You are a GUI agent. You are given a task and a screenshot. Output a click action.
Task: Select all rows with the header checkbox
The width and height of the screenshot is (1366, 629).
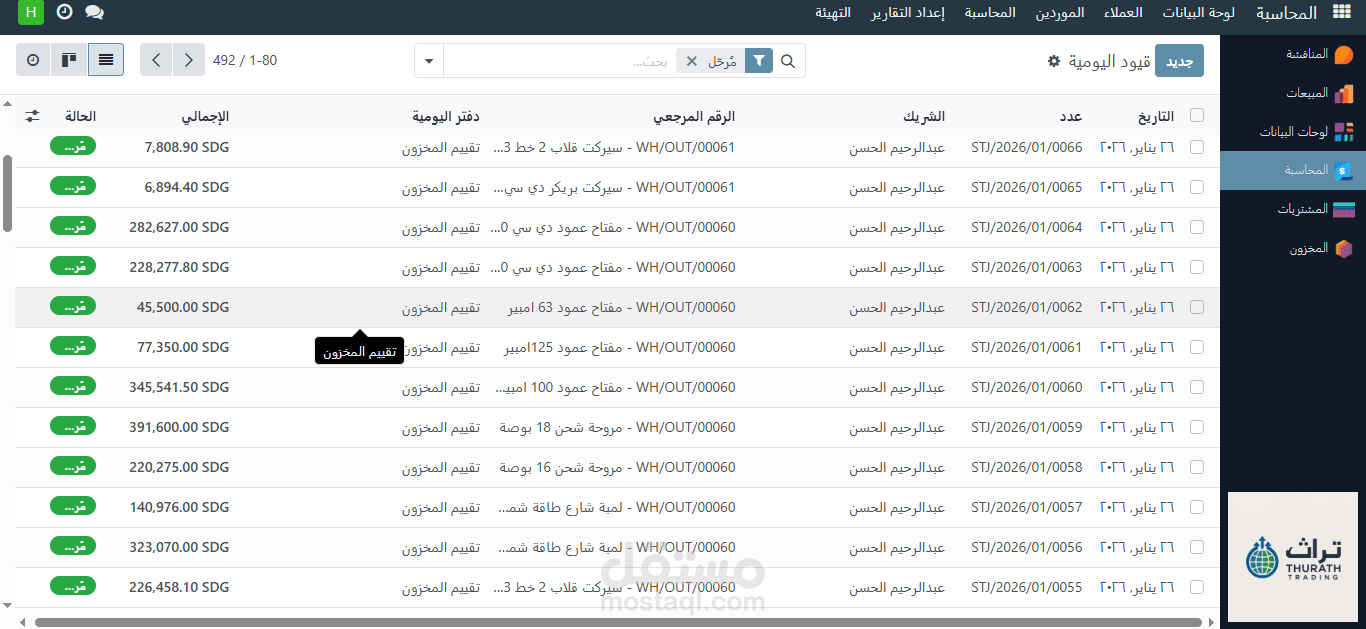(x=1197, y=115)
